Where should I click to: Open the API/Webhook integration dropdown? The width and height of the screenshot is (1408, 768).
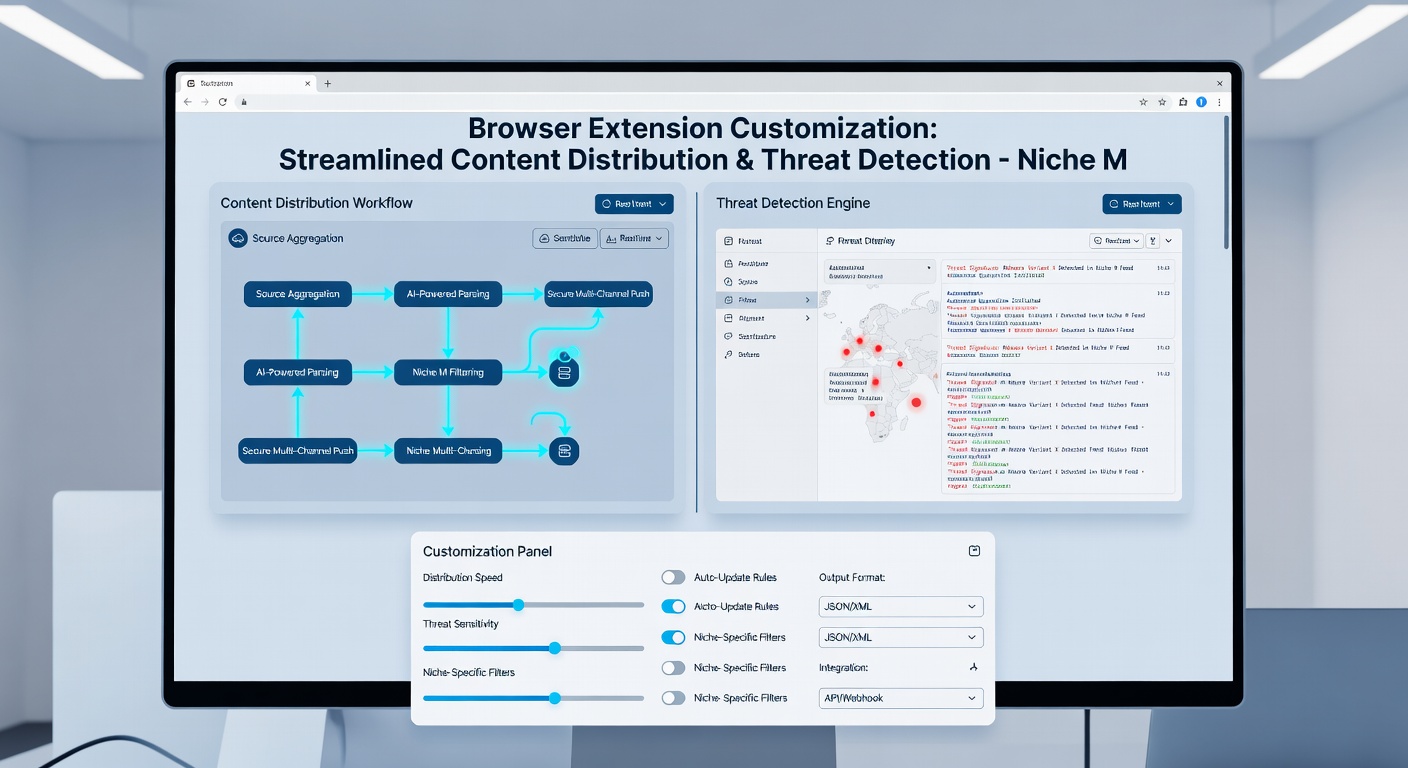coord(900,698)
